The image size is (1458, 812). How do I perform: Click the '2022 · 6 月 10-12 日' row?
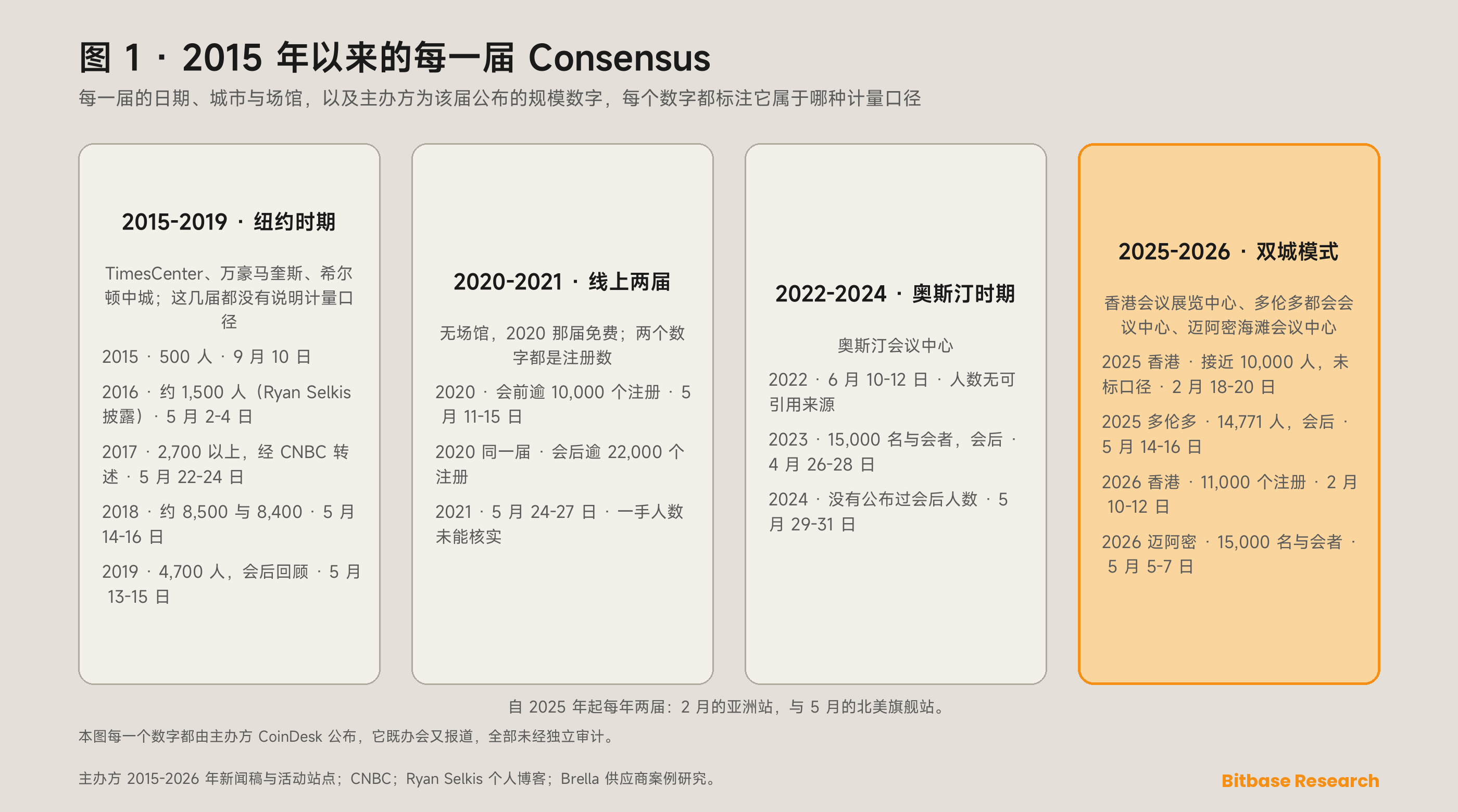(x=892, y=391)
